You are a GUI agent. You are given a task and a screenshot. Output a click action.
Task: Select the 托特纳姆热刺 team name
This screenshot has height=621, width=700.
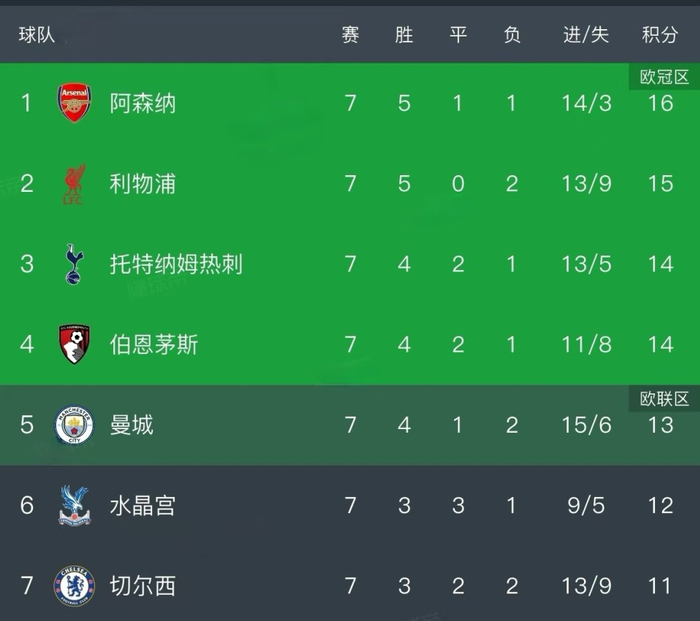pyautogui.click(x=176, y=264)
